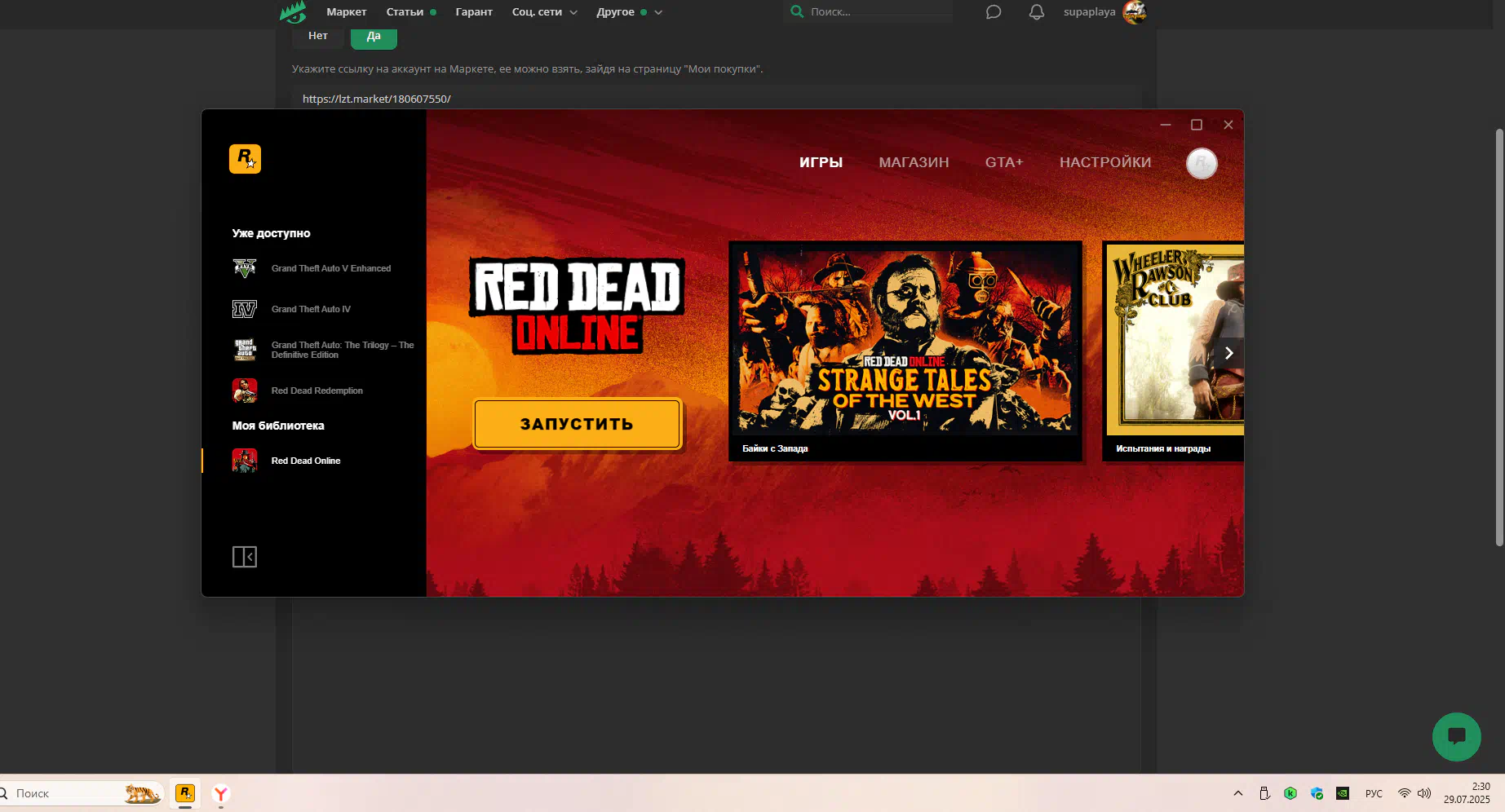The height and width of the screenshot is (812, 1505).
Task: Show hidden tray icons
Action: (x=1238, y=793)
